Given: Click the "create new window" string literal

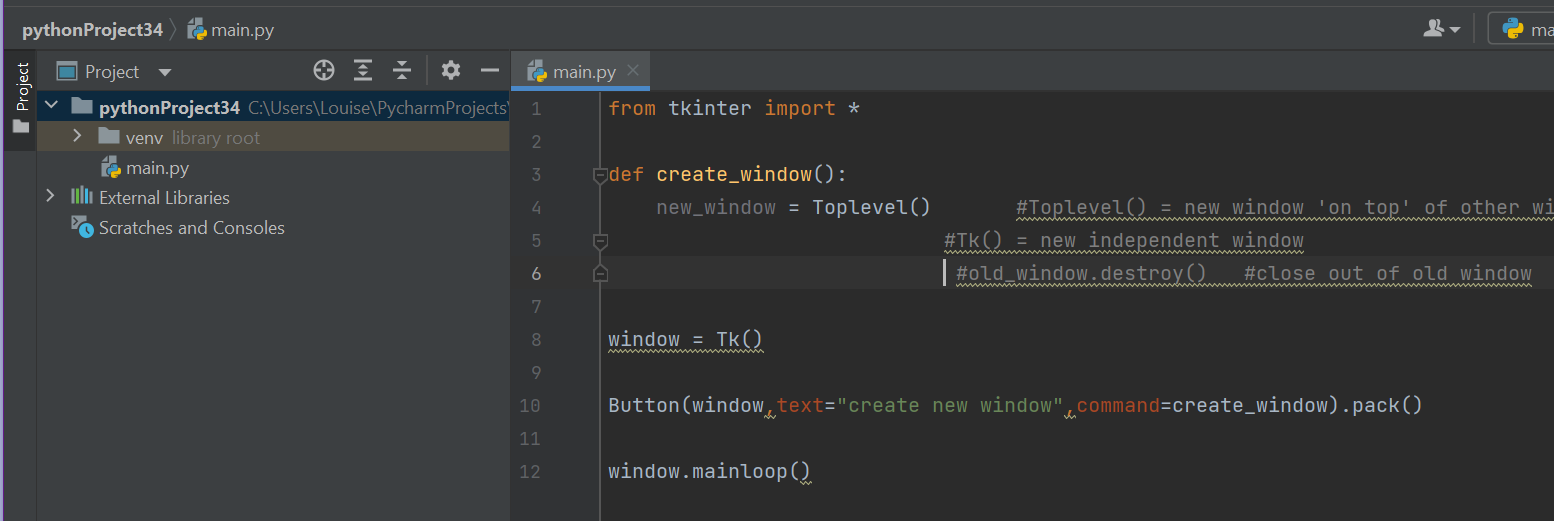Looking at the screenshot, I should 950,405.
